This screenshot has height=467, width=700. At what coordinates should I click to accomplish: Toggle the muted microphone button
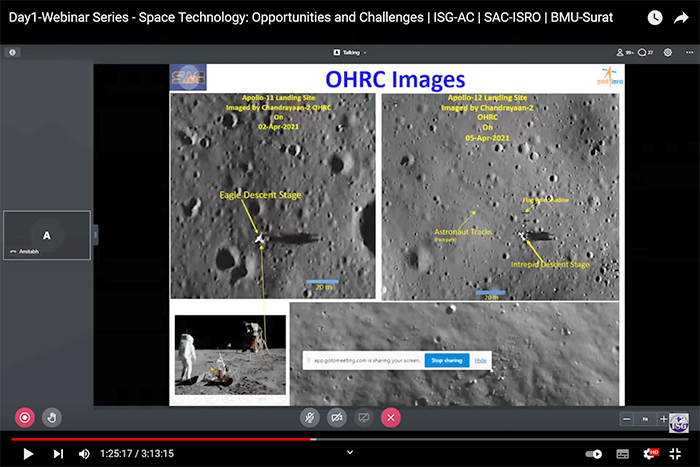[x=311, y=417]
